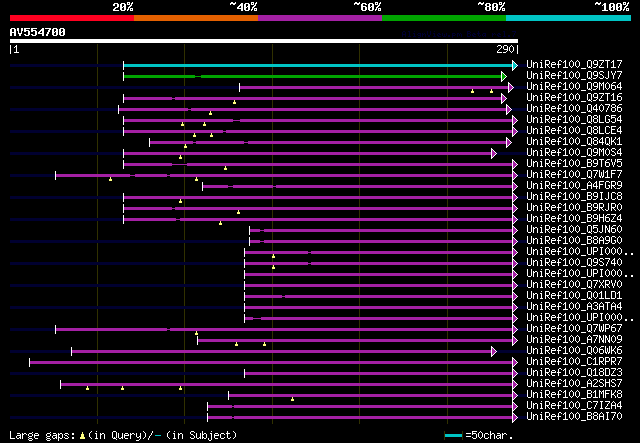Select the UniRef100_A7NN09 label
640x443 pixels.
click(574, 340)
